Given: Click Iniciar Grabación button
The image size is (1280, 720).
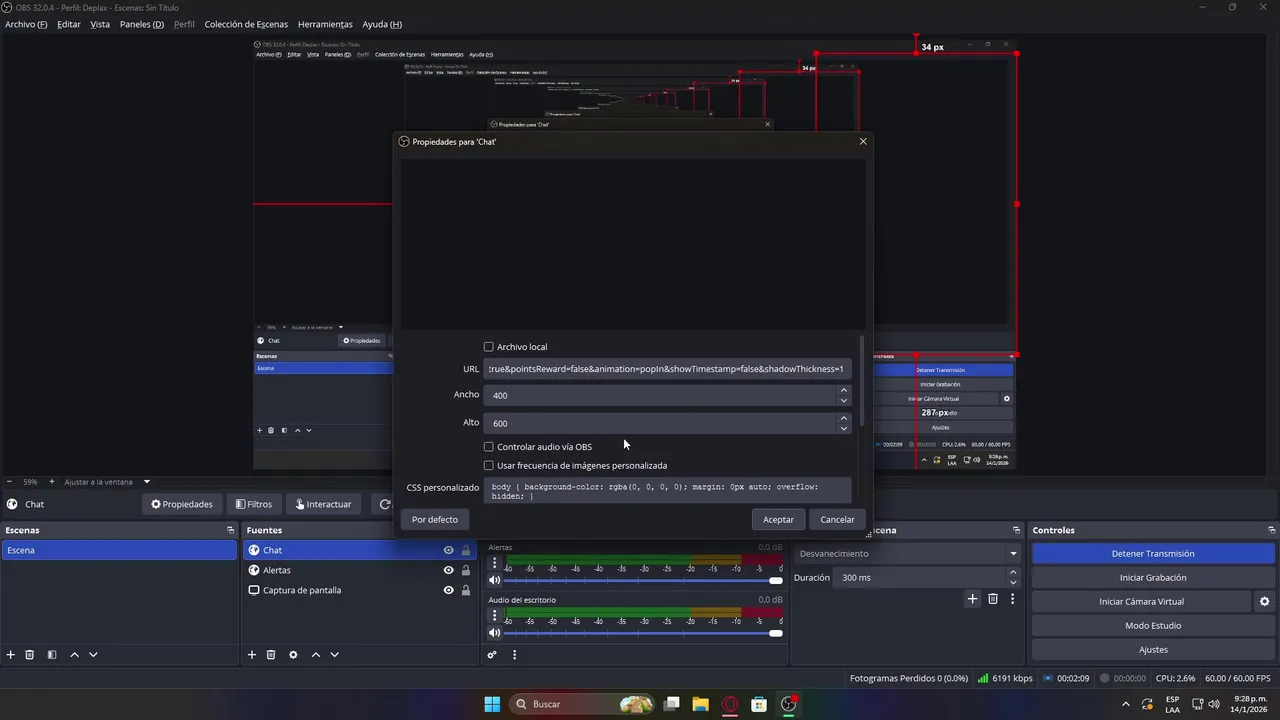Looking at the screenshot, I should click(1153, 577).
